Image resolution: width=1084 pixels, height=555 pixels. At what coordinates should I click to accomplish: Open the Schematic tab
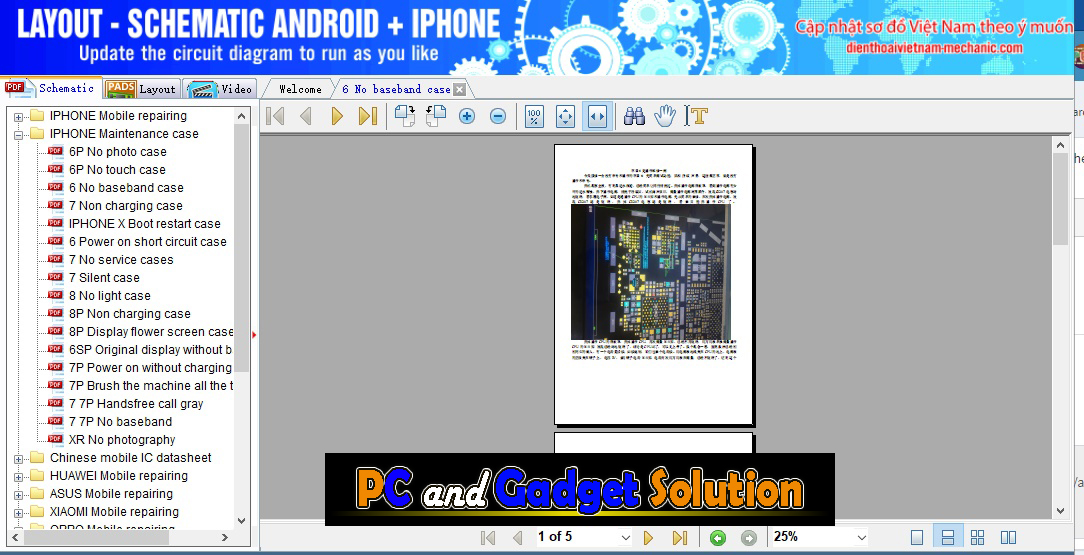(50, 88)
